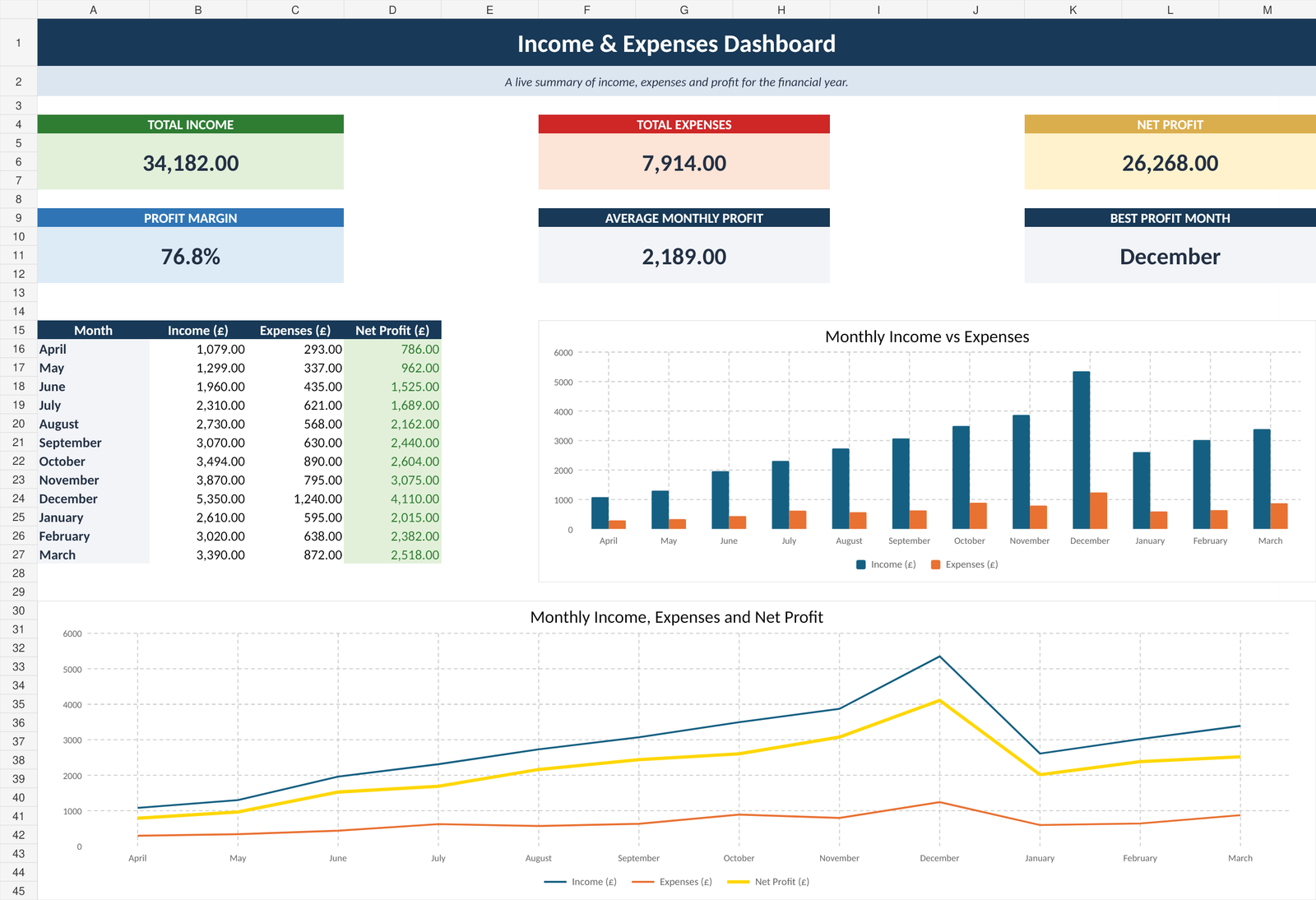Select October net profit 2,604.00
This screenshot has width=1316, height=900.
click(x=392, y=462)
